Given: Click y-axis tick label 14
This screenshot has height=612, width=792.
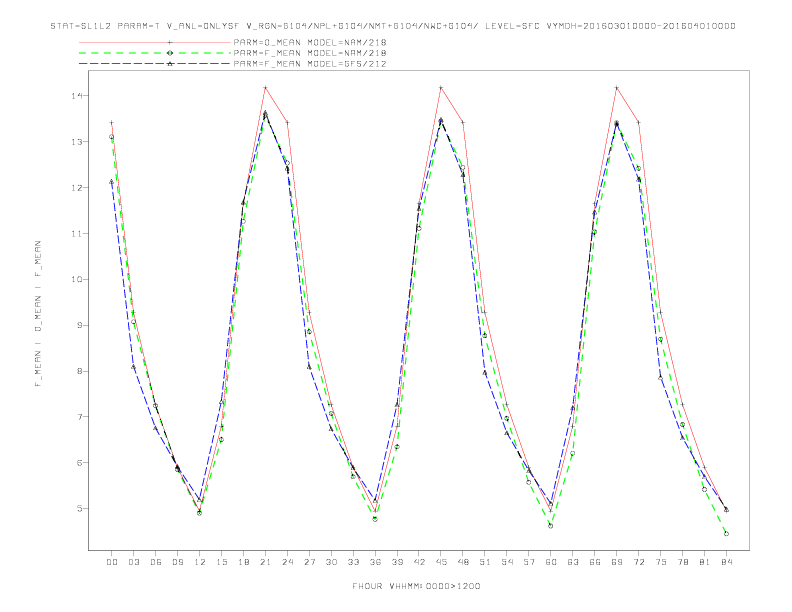Looking at the screenshot, I should (77, 96).
